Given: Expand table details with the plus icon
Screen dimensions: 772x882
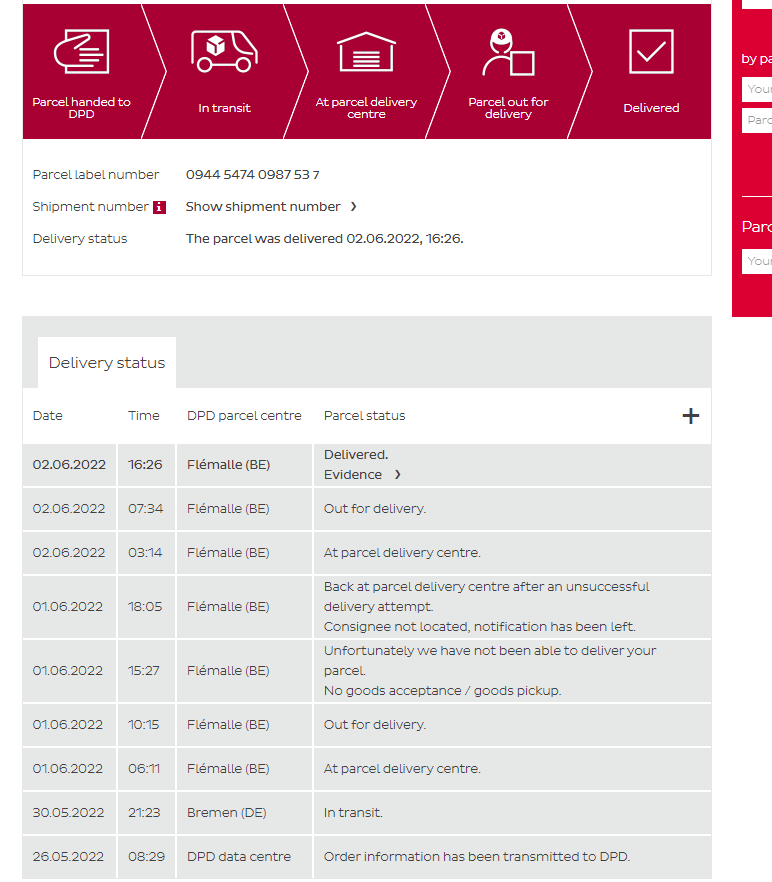Looking at the screenshot, I should point(690,416).
